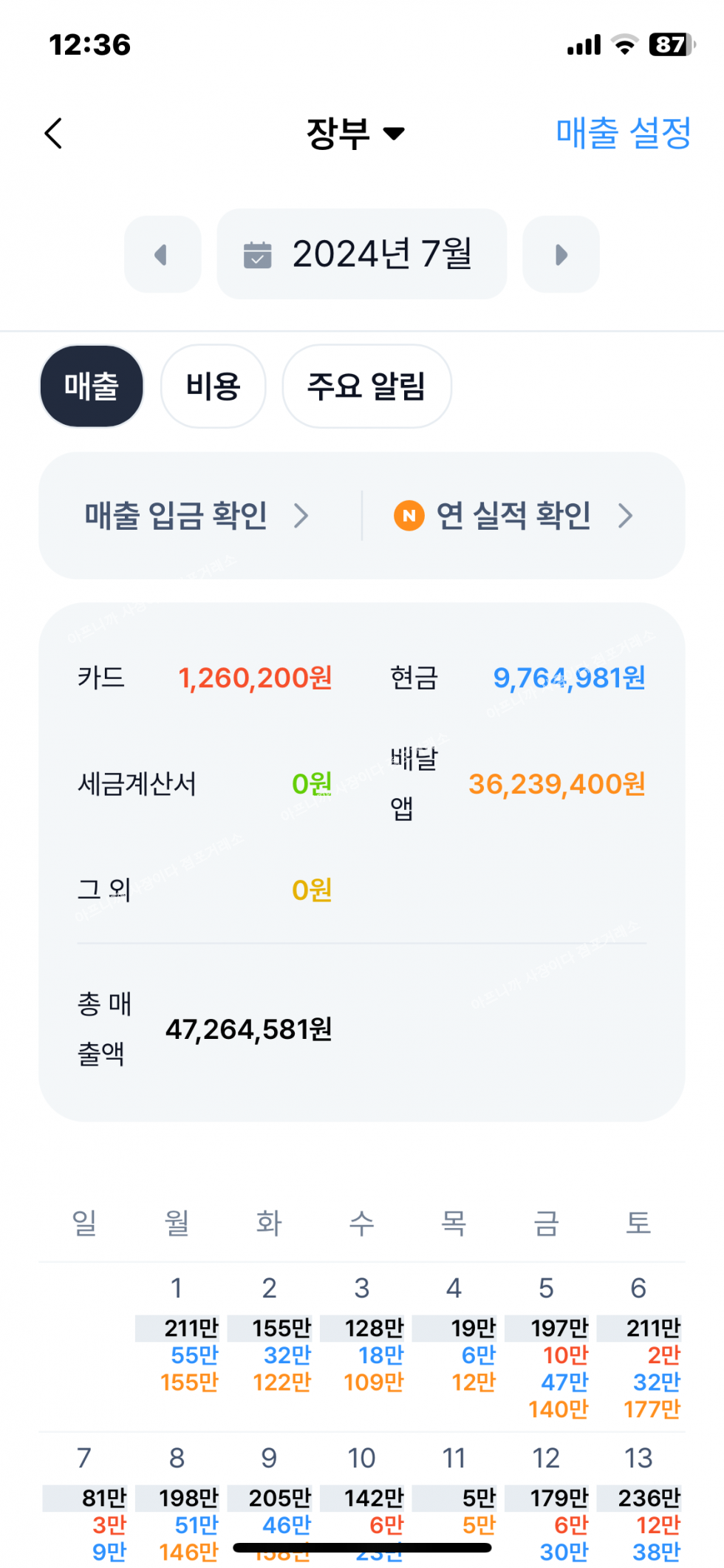Tap the 카드 amount 1,260,200원
The width and height of the screenshot is (724, 1568).
255,678
